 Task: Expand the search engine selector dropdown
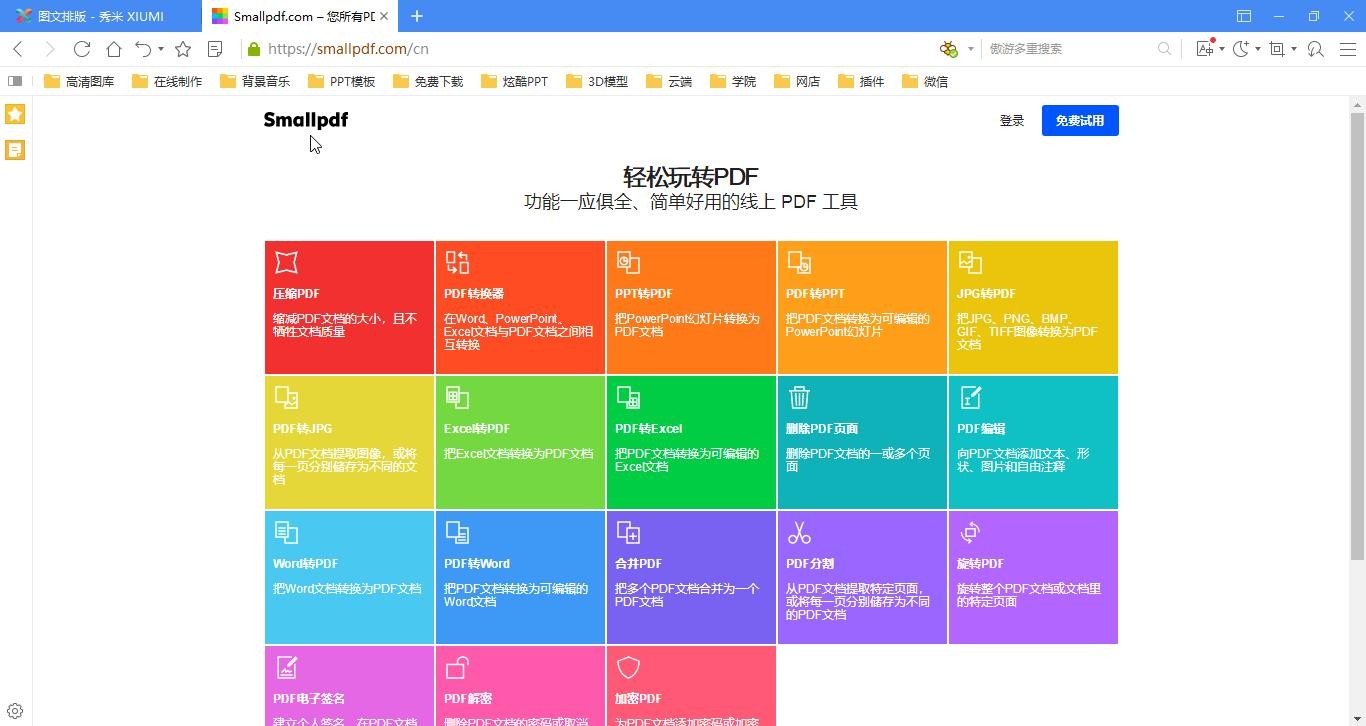pyautogui.click(x=970, y=49)
